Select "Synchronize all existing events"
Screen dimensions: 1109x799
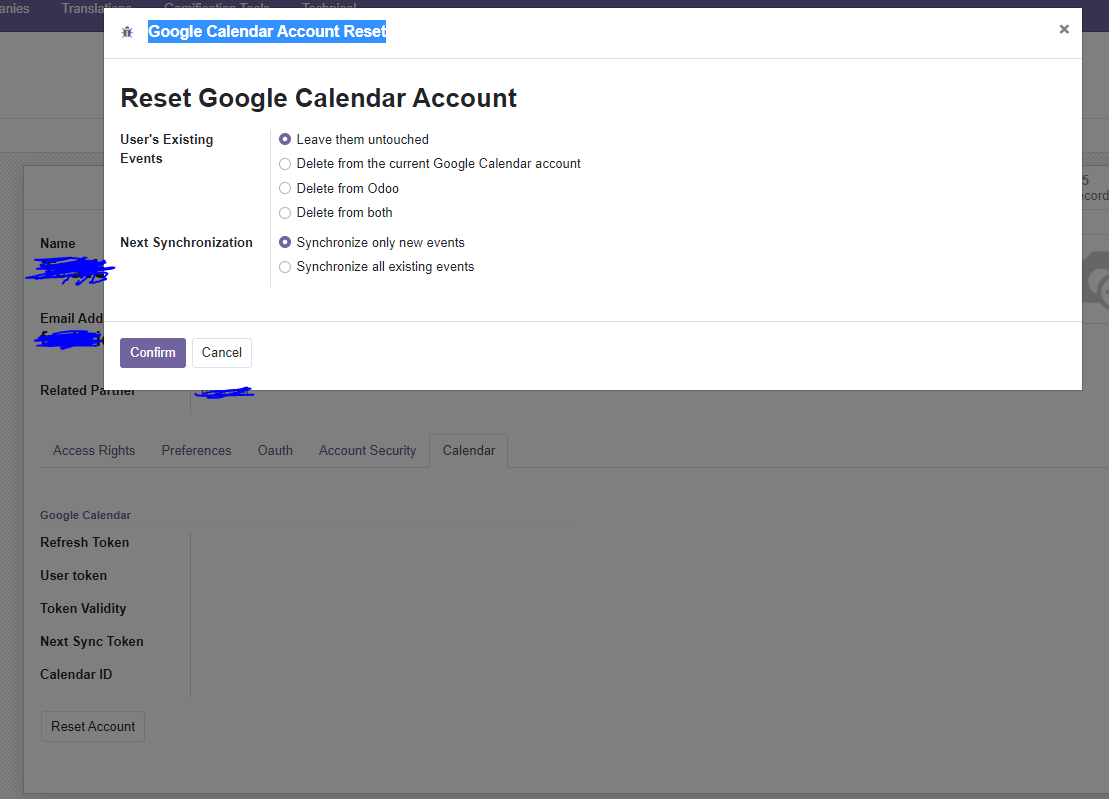coord(285,266)
